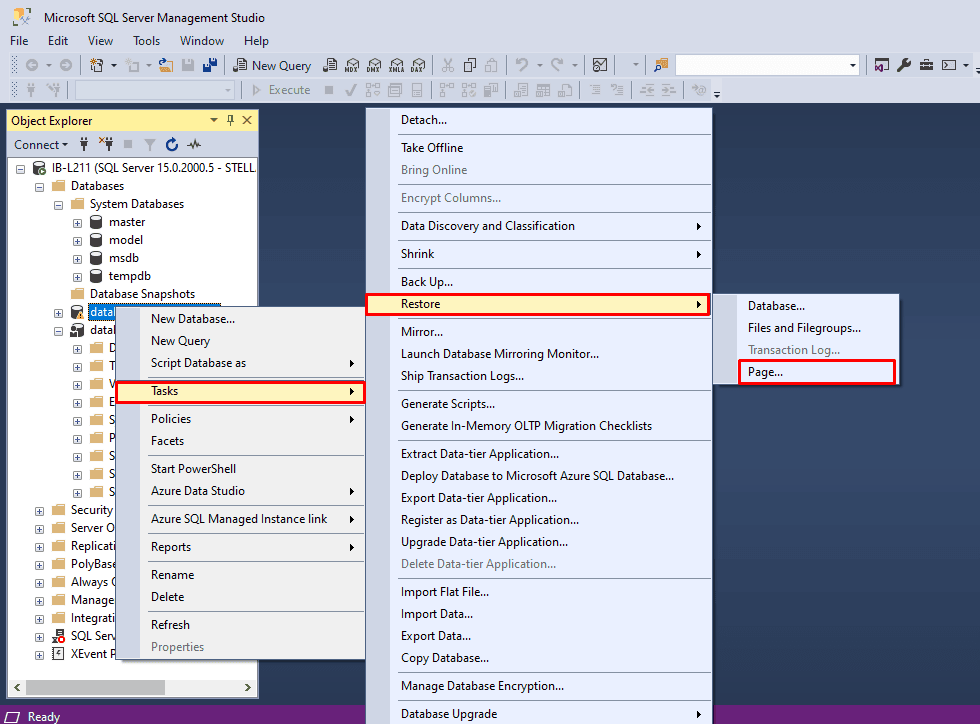Open the Window menu
The width and height of the screenshot is (980, 724).
[202, 41]
